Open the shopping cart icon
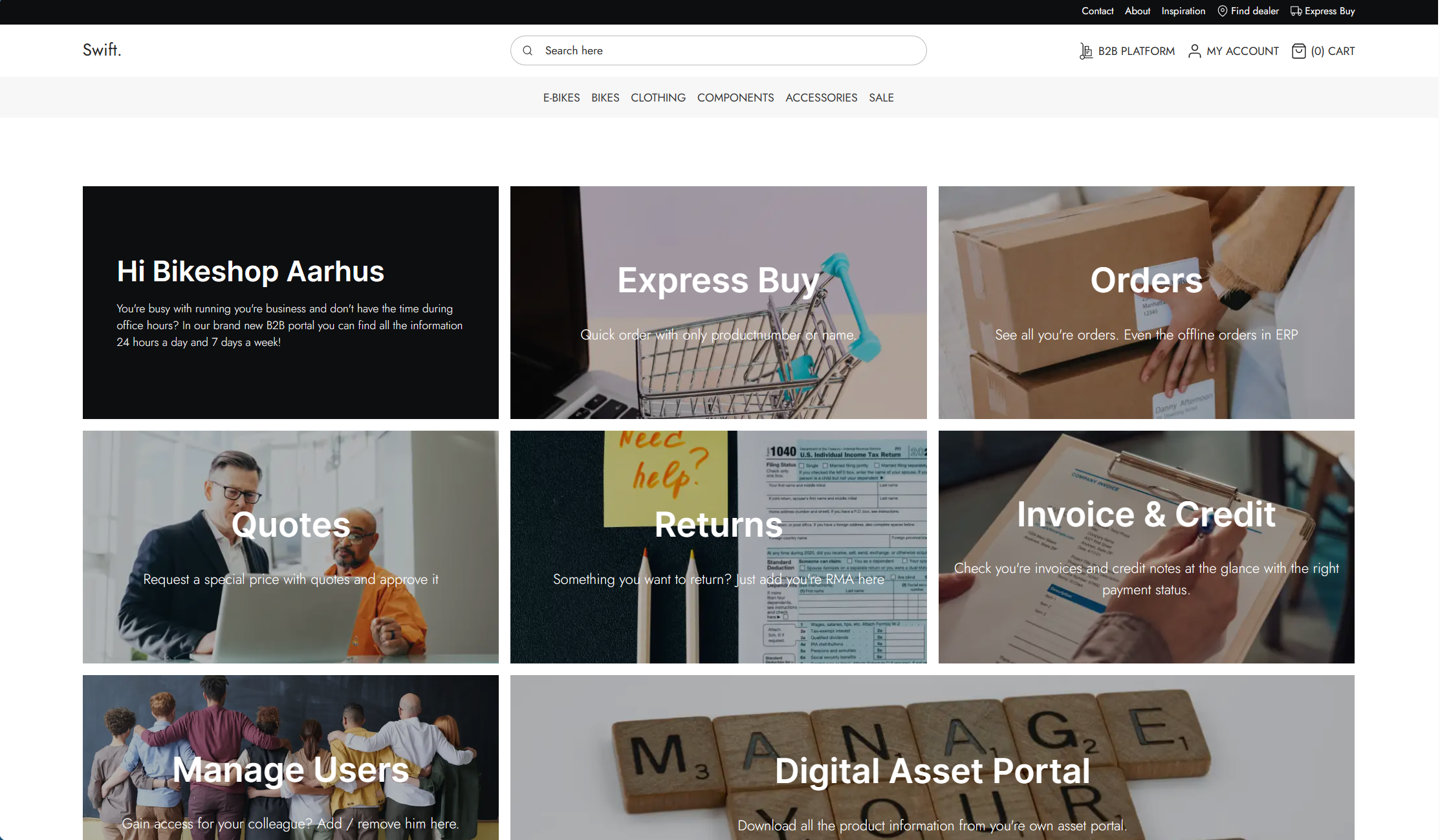 click(x=1298, y=51)
